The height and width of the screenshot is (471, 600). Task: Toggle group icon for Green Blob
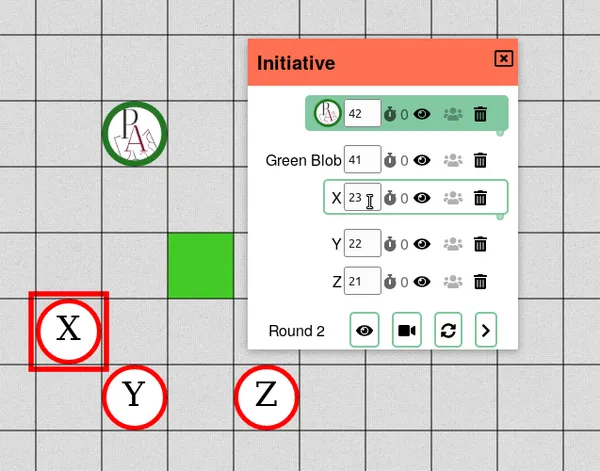click(453, 160)
